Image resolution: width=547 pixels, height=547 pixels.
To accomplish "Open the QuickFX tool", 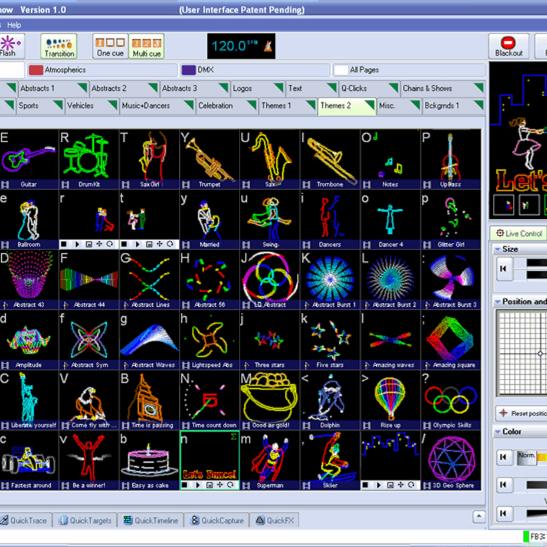I will (x=275, y=520).
